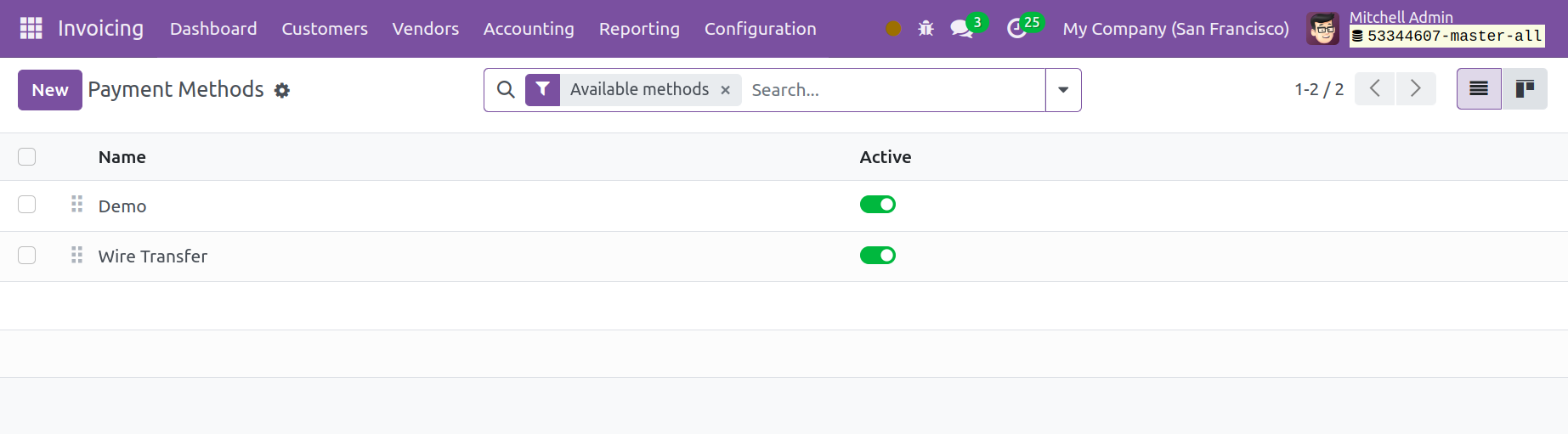The height and width of the screenshot is (434, 1568).
Task: Open the activities clock icon
Action: (1016, 29)
